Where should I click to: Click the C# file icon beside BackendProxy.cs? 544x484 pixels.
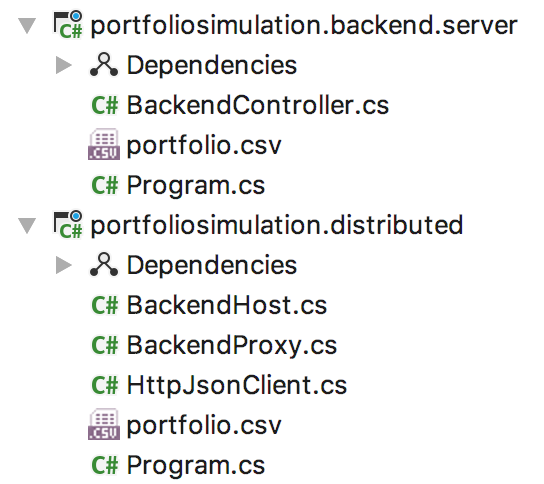(x=105, y=345)
